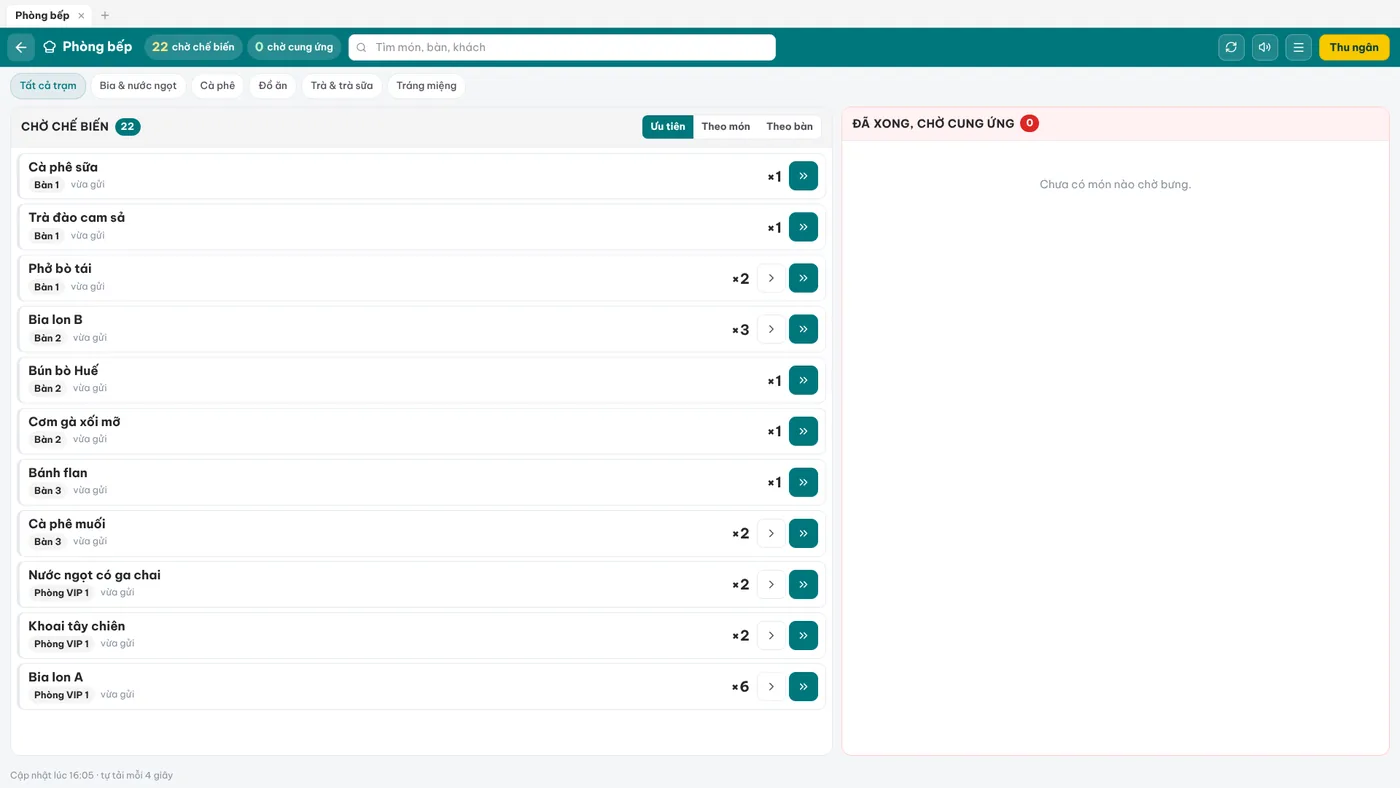Mark all Khoai tây chiên done
Screen dimensions: 1400x788
[803, 635]
